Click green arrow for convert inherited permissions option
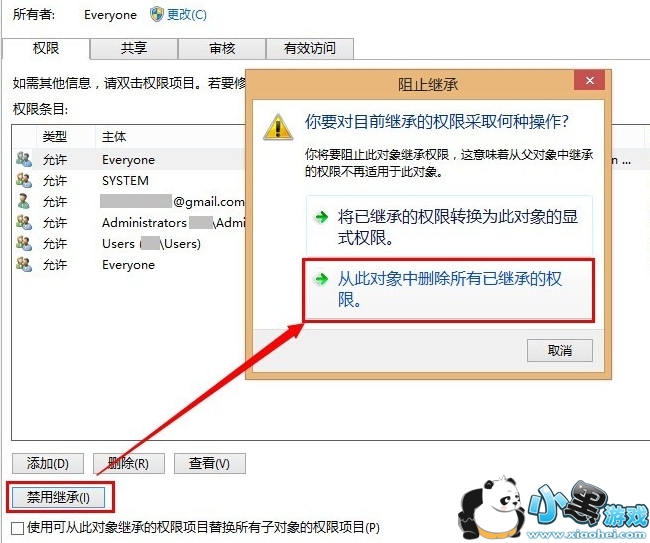 322,217
